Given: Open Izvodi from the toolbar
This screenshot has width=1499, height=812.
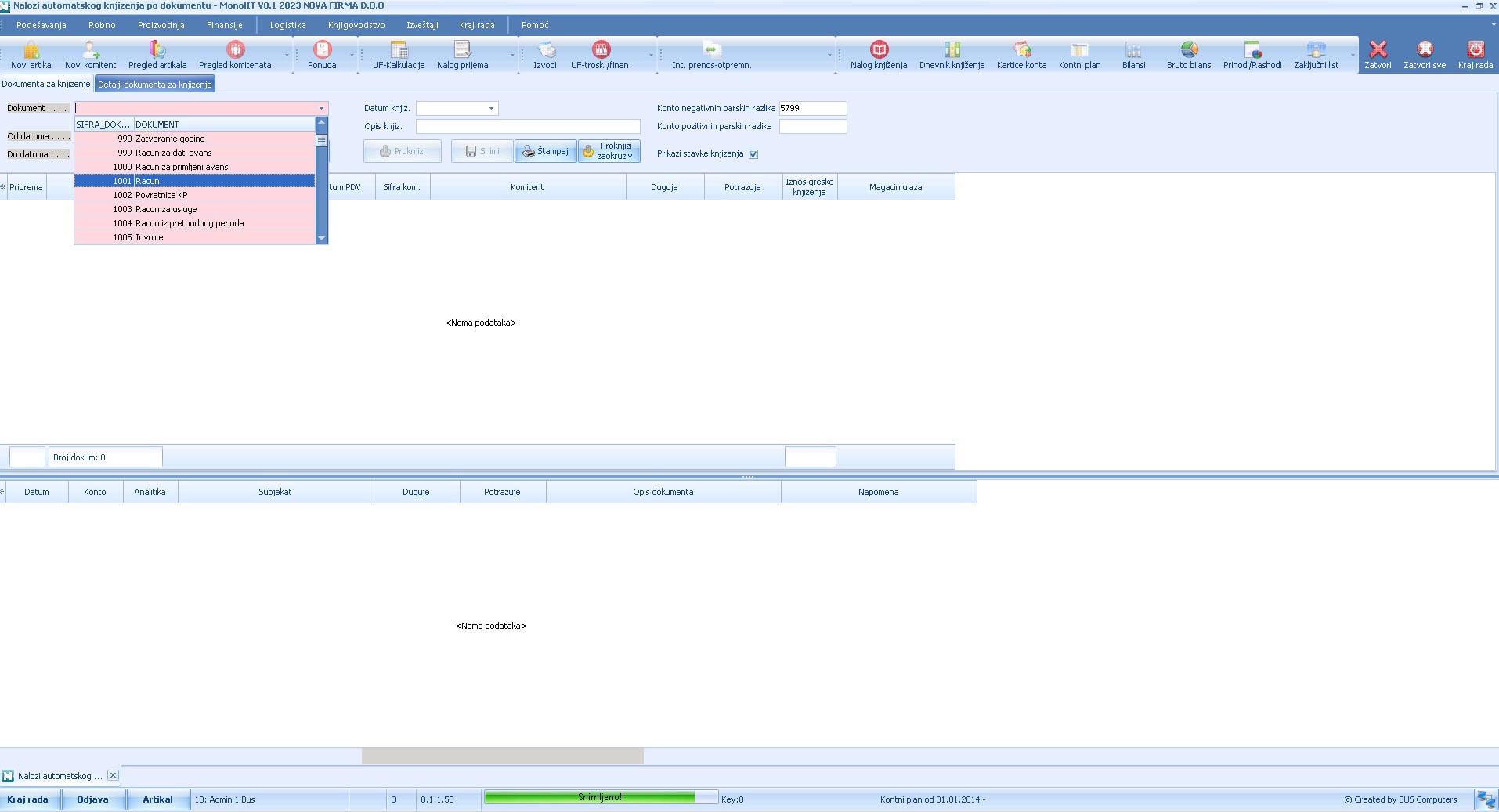Looking at the screenshot, I should pos(545,55).
